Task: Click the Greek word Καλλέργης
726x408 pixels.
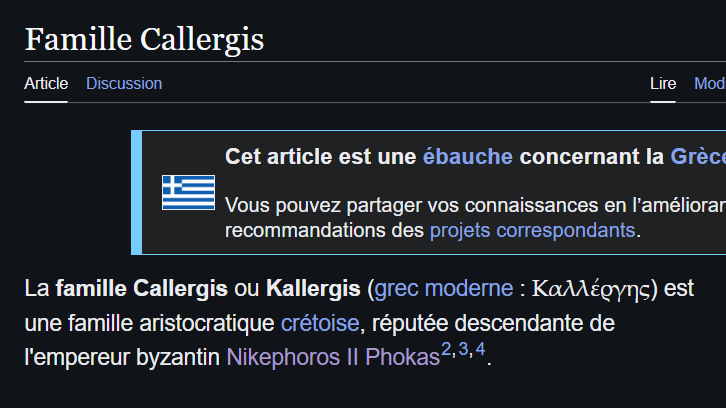Action: pyautogui.click(x=592, y=290)
